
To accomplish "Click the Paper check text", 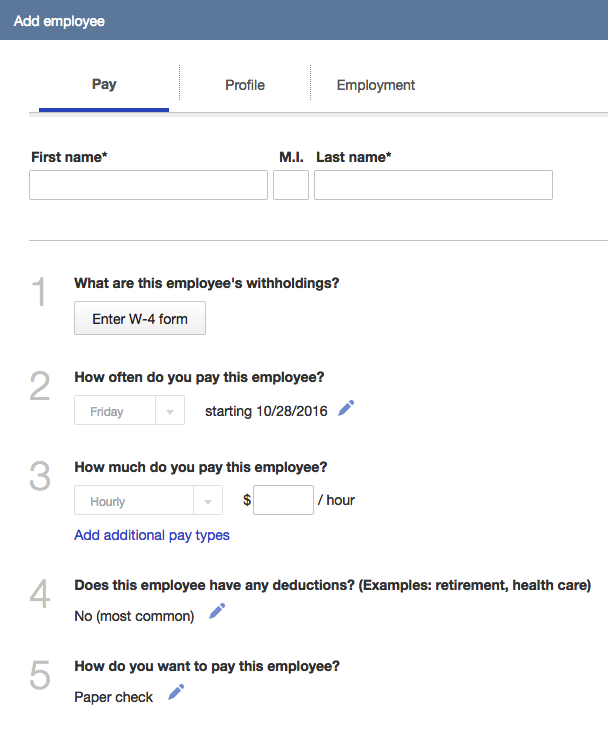I will (113, 697).
